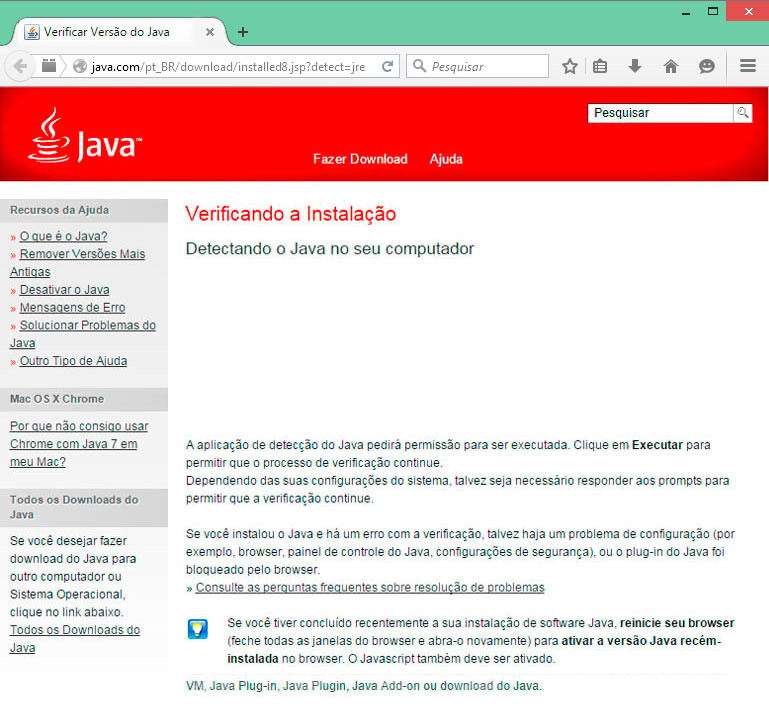
Task: Open the Desativar o Java link
Action: [64, 290]
